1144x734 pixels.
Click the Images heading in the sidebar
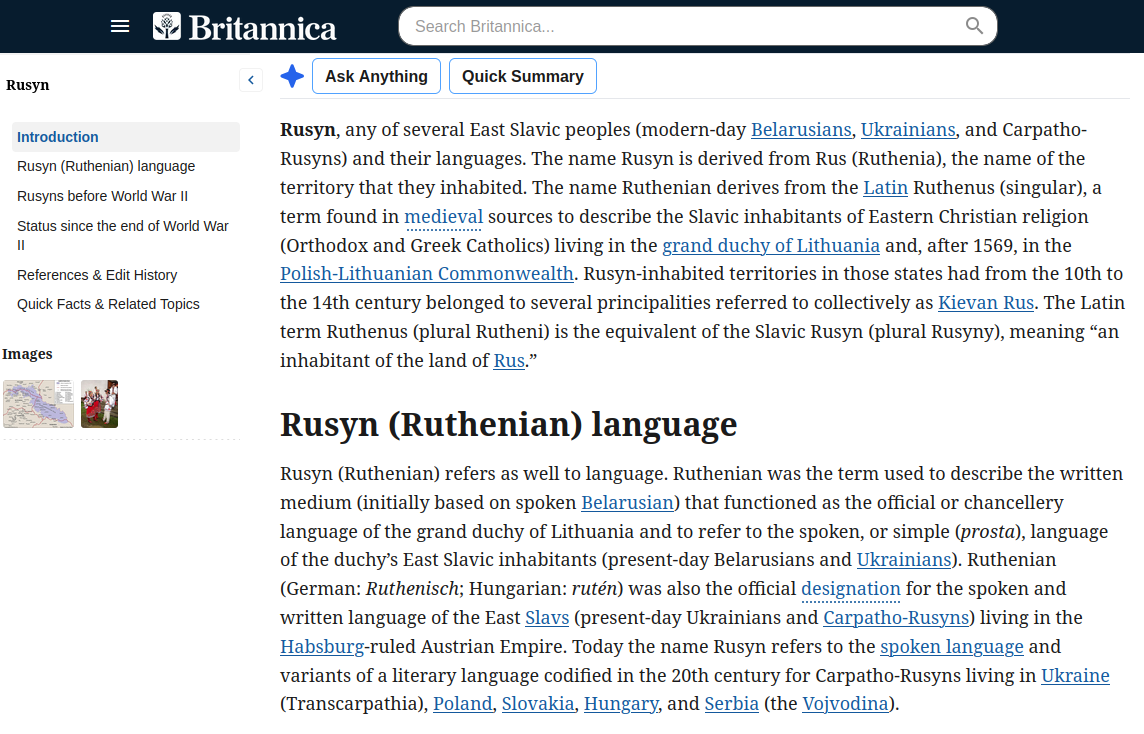pyautogui.click(x=28, y=354)
